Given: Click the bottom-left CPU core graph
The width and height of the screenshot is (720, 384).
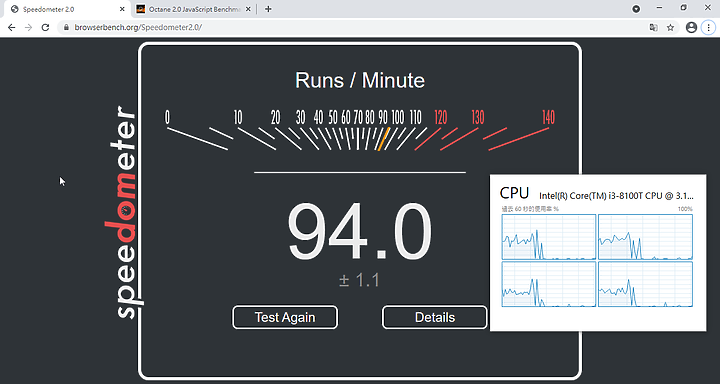Looking at the screenshot, I should 549,284.
